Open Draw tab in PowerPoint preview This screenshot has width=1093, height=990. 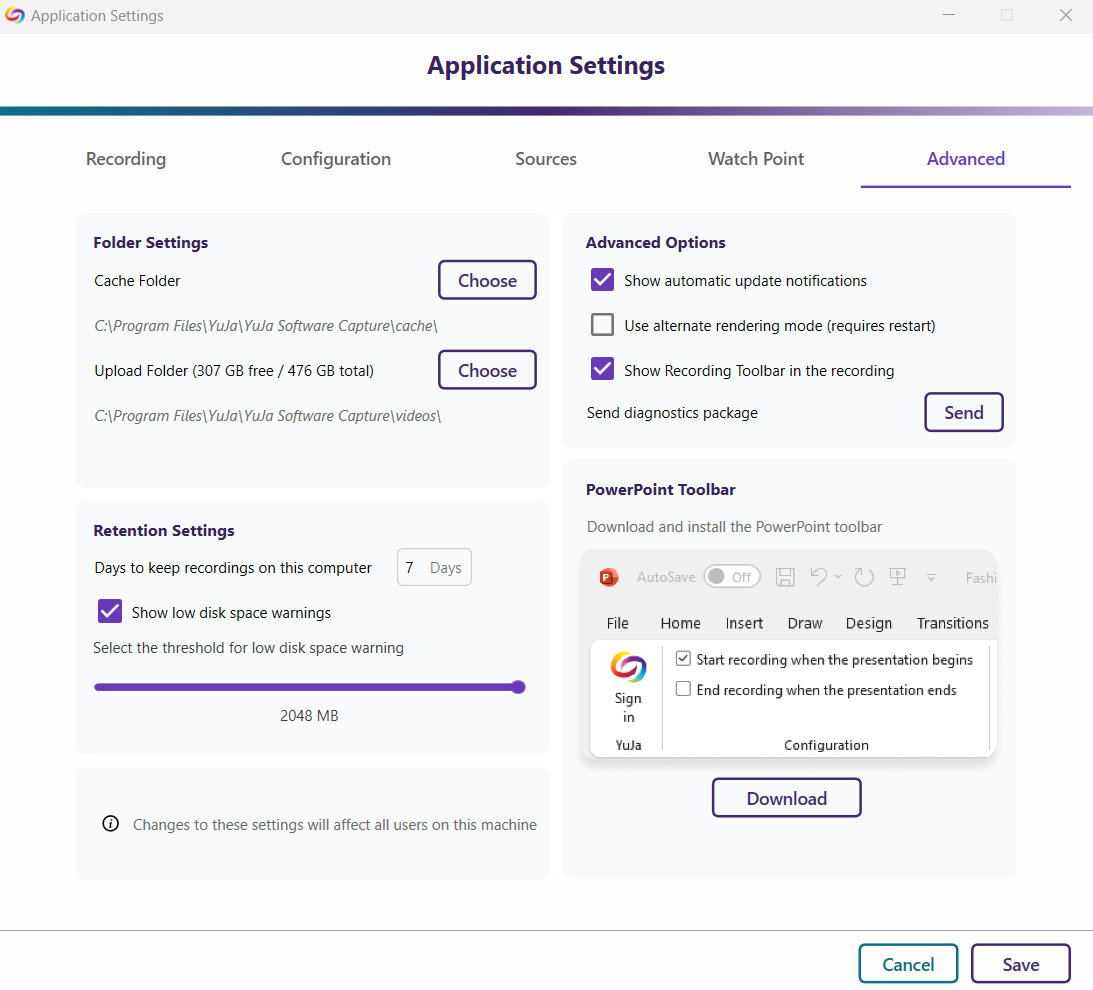click(x=804, y=623)
